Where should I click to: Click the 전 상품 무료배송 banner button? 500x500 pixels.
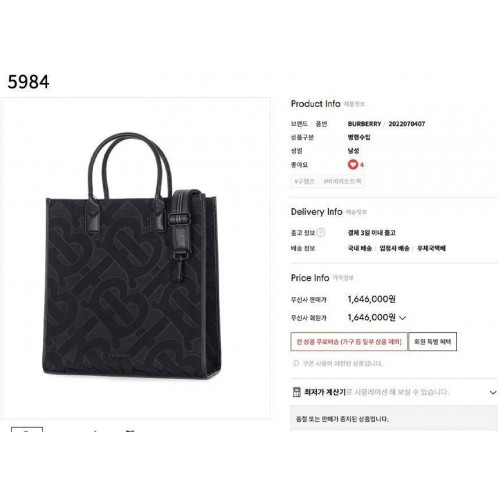tap(349, 342)
